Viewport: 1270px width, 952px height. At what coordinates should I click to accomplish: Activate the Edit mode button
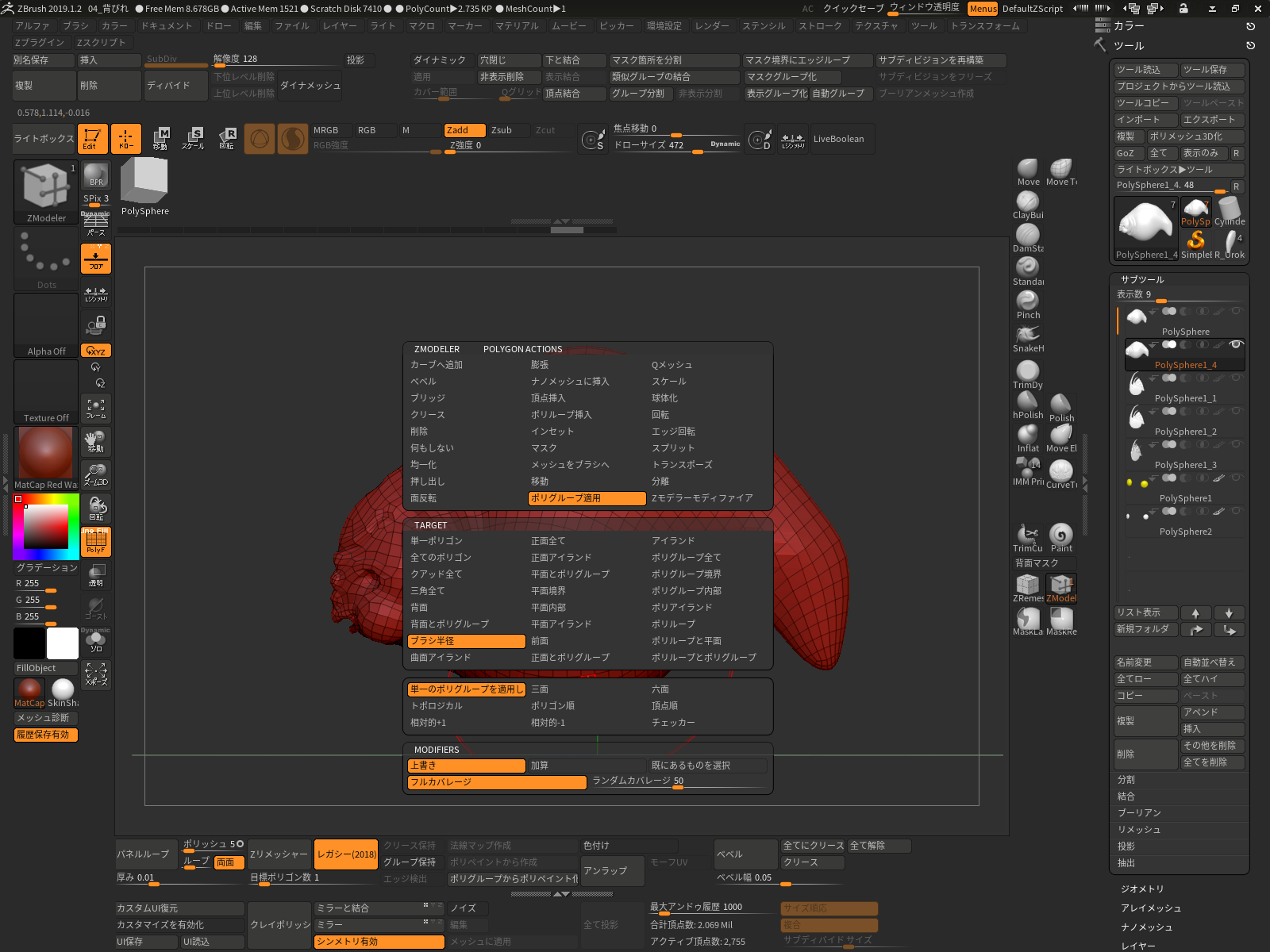[93, 139]
